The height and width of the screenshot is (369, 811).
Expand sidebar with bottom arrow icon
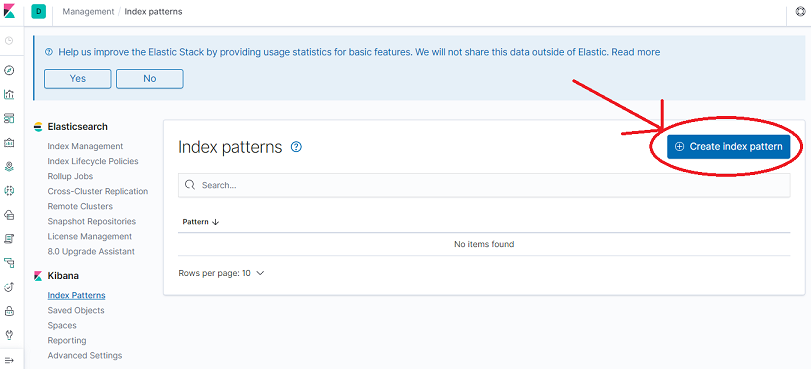point(9,360)
